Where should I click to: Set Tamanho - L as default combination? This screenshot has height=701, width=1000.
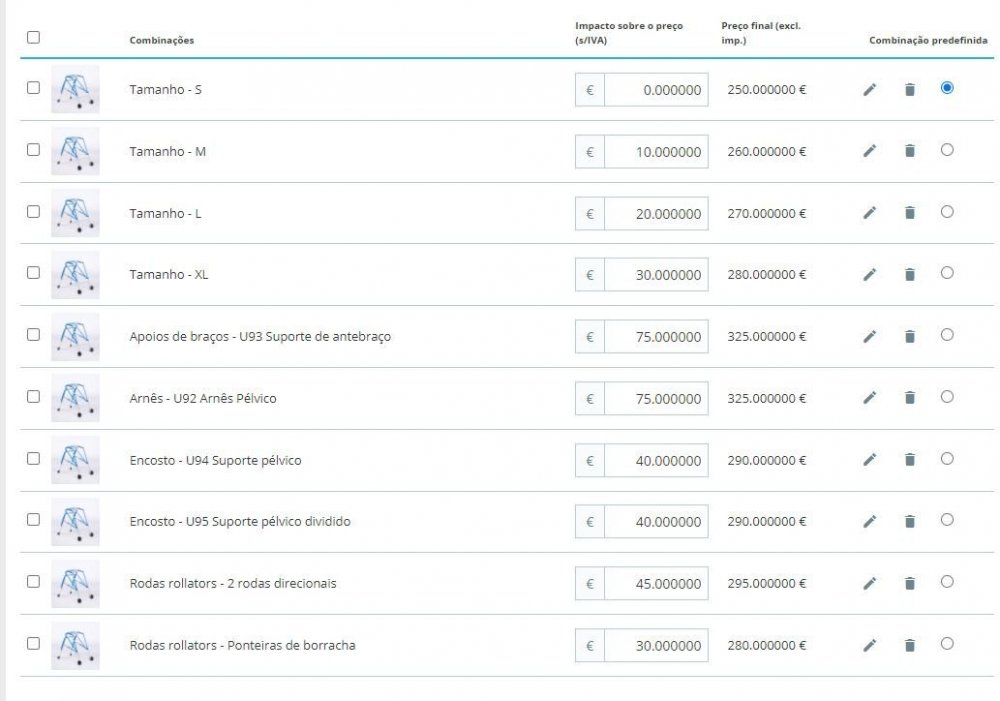[x=947, y=211]
